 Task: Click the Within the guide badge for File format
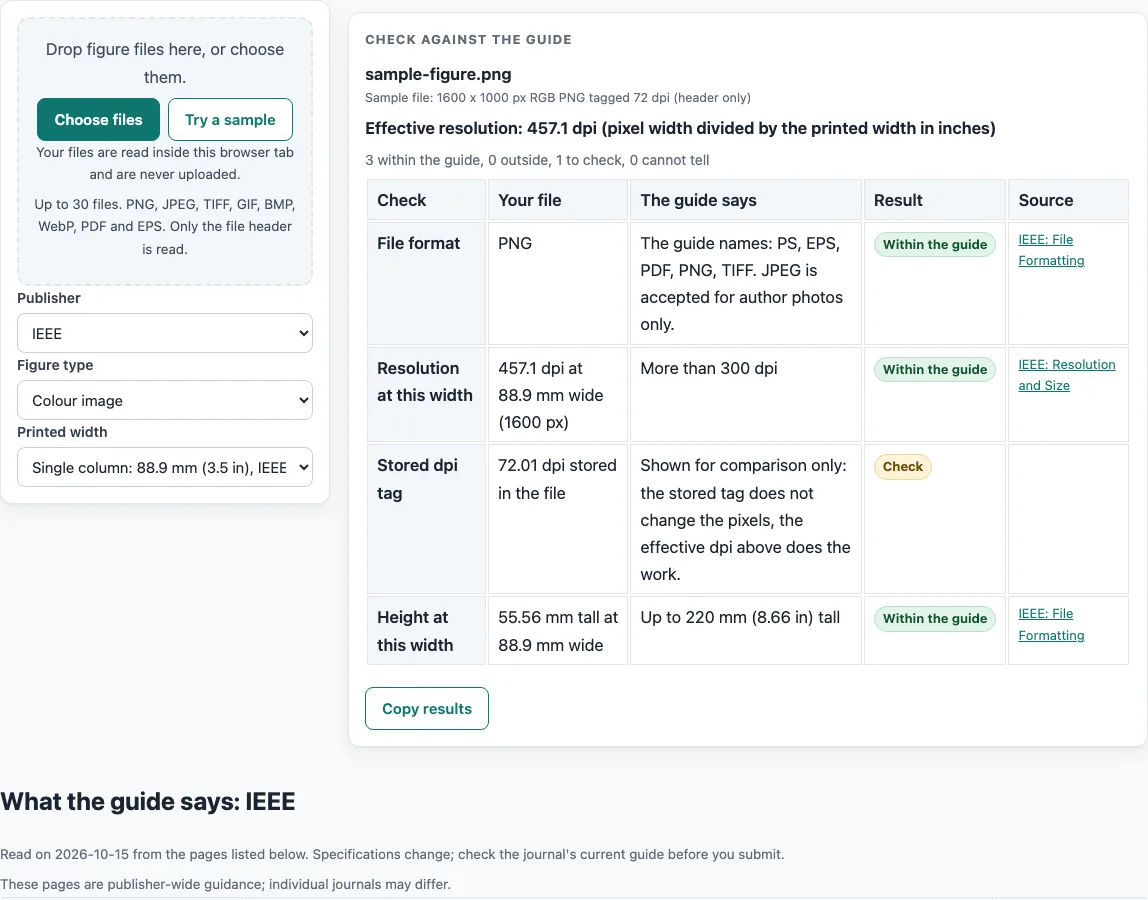pos(934,245)
